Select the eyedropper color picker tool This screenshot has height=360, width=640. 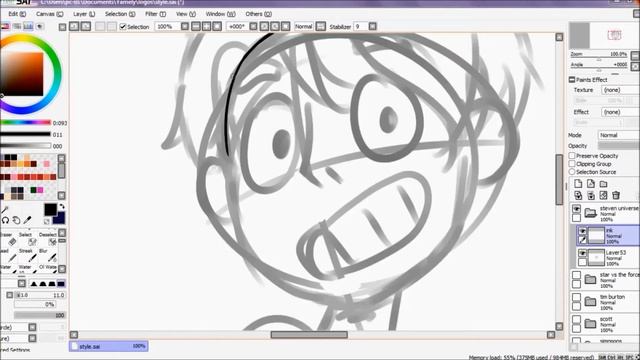point(27,220)
